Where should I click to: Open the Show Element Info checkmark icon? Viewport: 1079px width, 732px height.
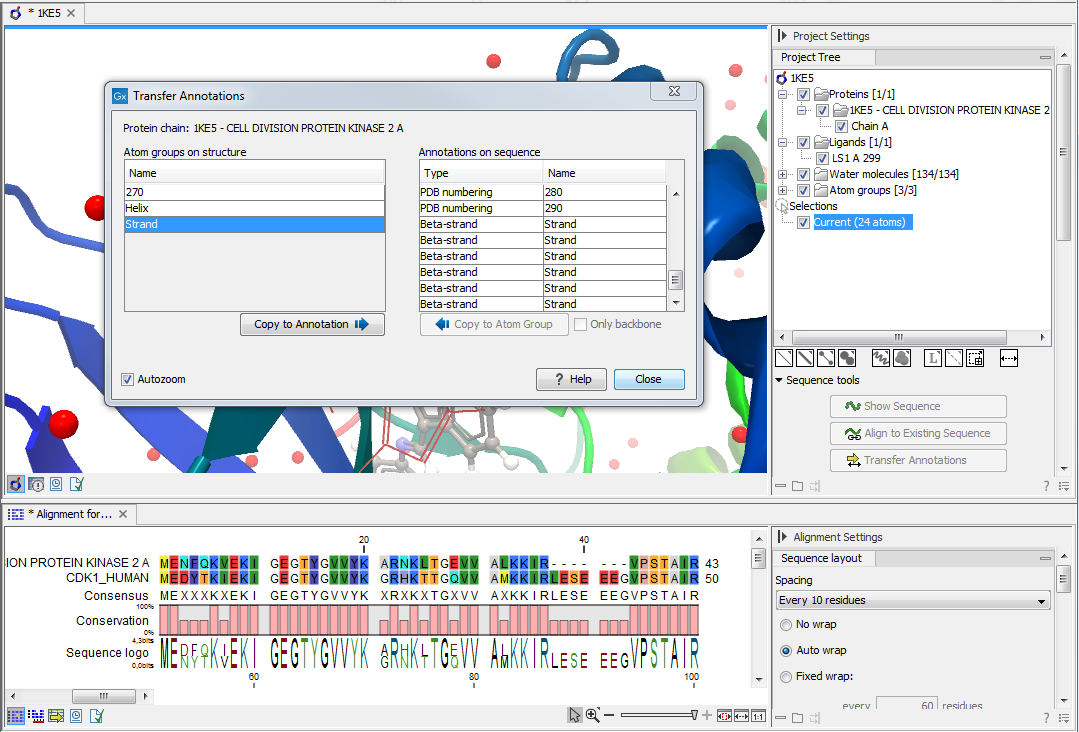pyautogui.click(x=76, y=483)
